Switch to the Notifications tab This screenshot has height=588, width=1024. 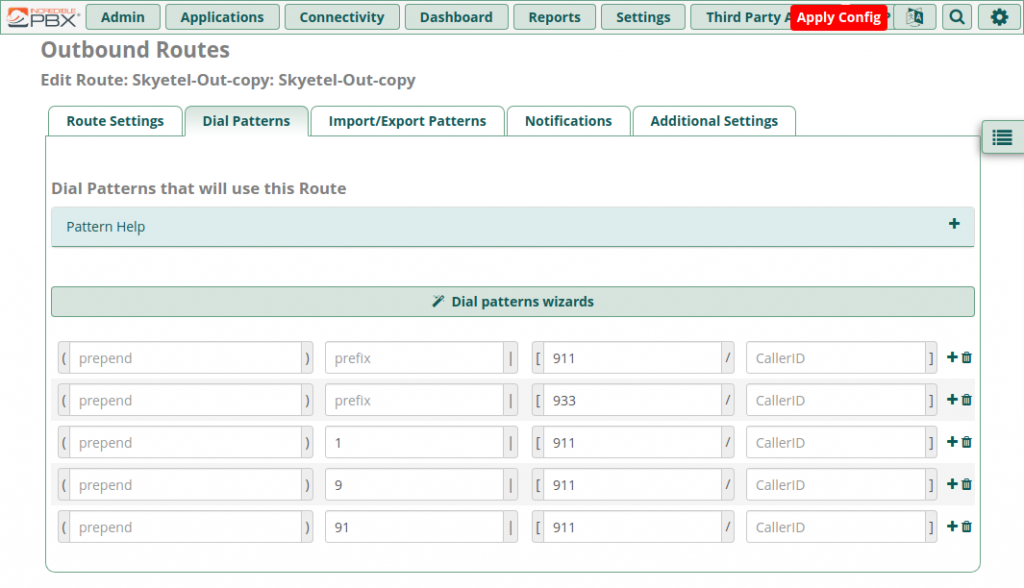pos(568,121)
